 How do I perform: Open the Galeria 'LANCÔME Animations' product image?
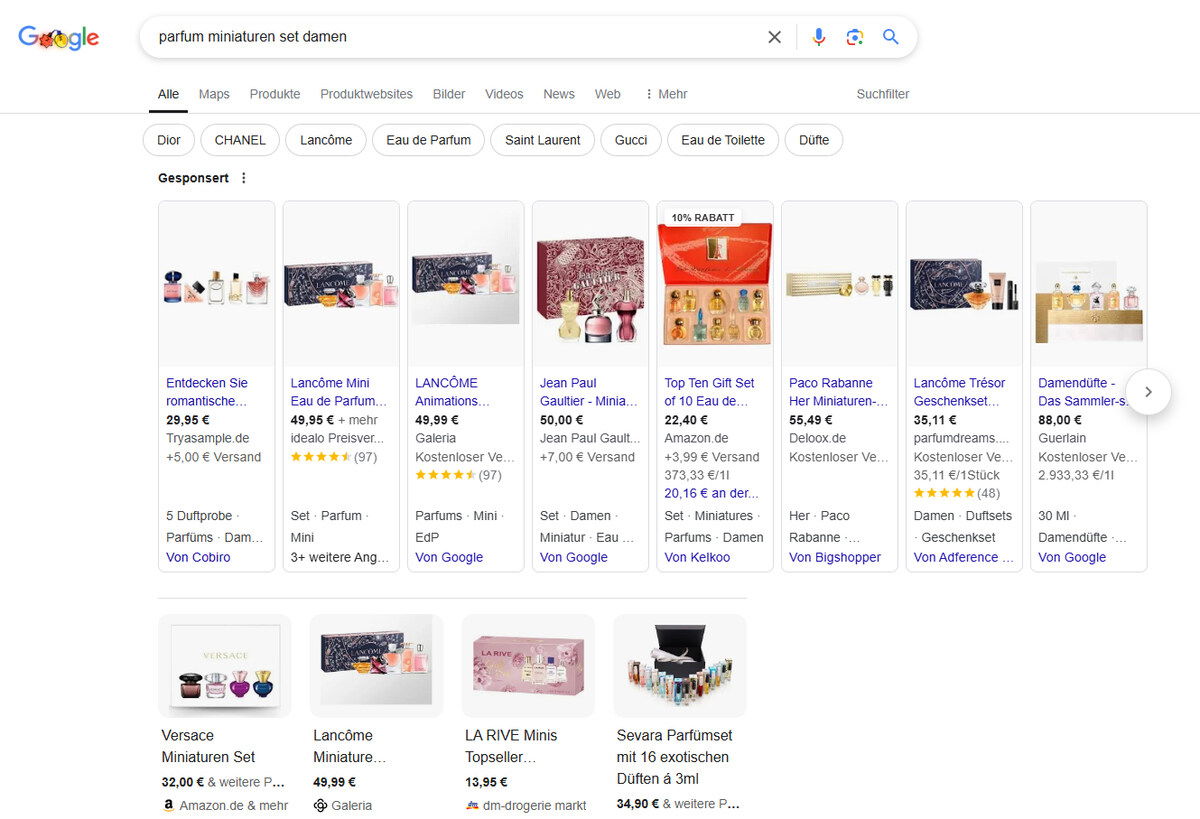tap(466, 285)
